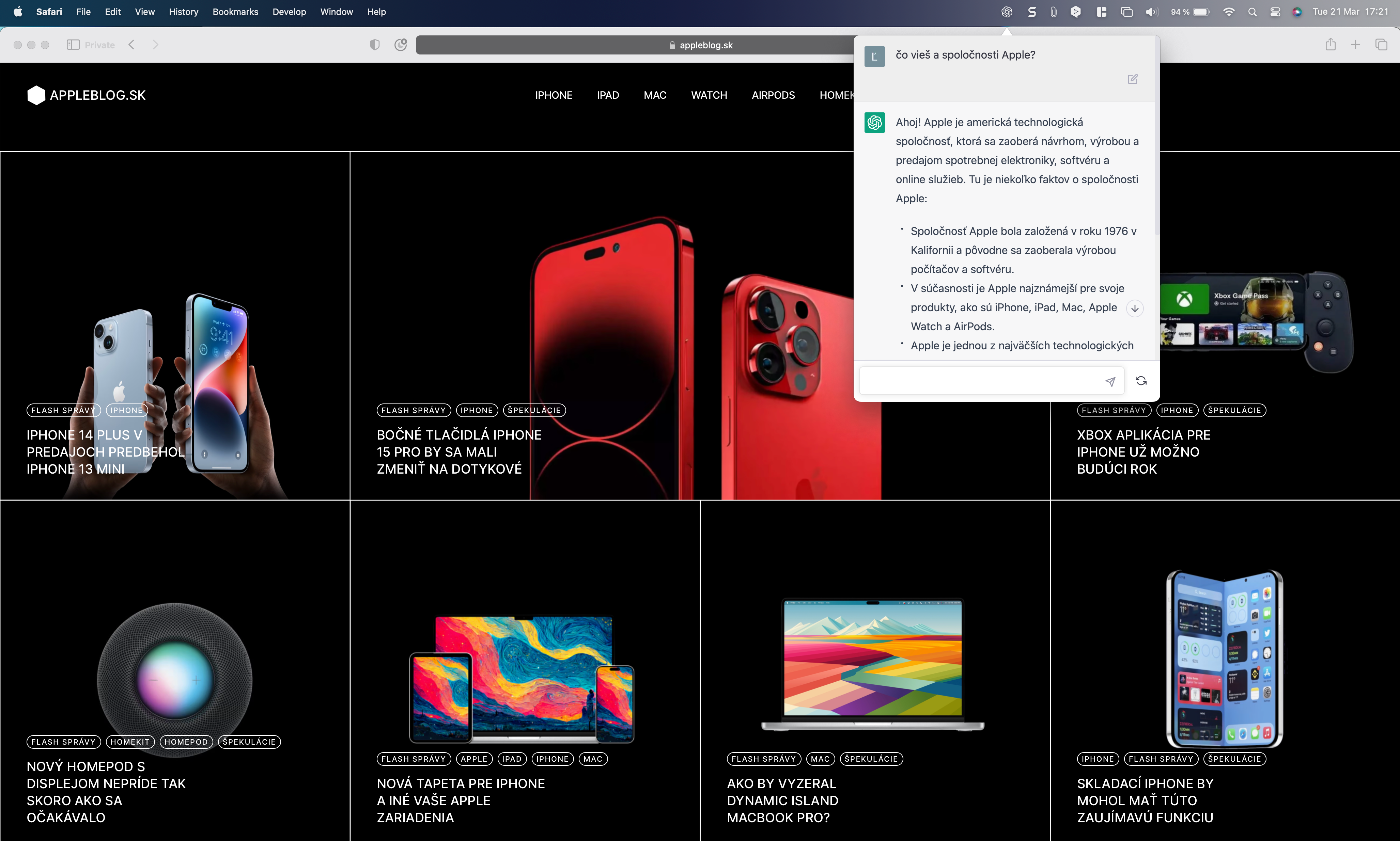Open the Skladací iPhone article
The width and height of the screenshot is (1400, 841).
[x=1145, y=800]
